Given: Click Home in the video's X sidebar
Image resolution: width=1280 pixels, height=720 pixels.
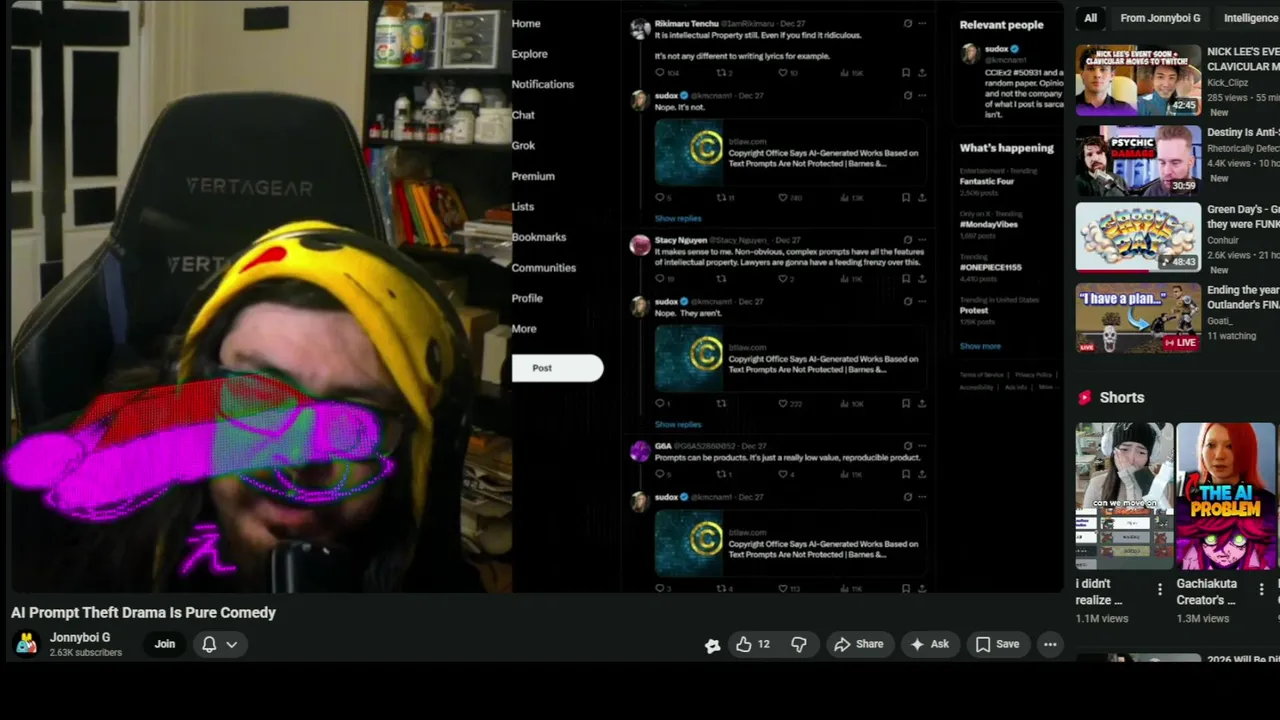Looking at the screenshot, I should (x=526, y=24).
